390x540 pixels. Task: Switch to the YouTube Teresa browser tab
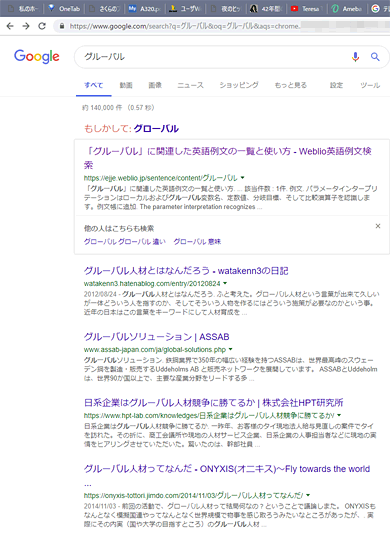click(x=307, y=9)
